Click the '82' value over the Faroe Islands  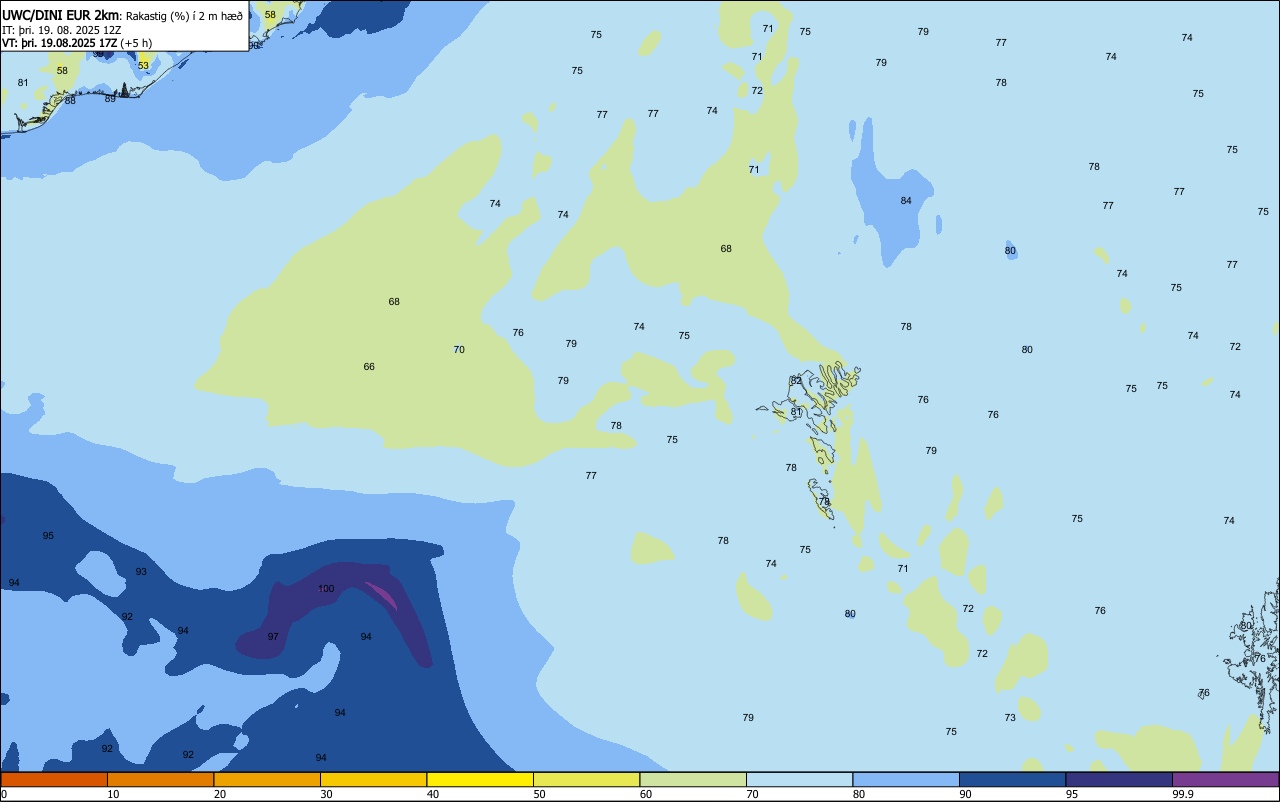tap(796, 381)
